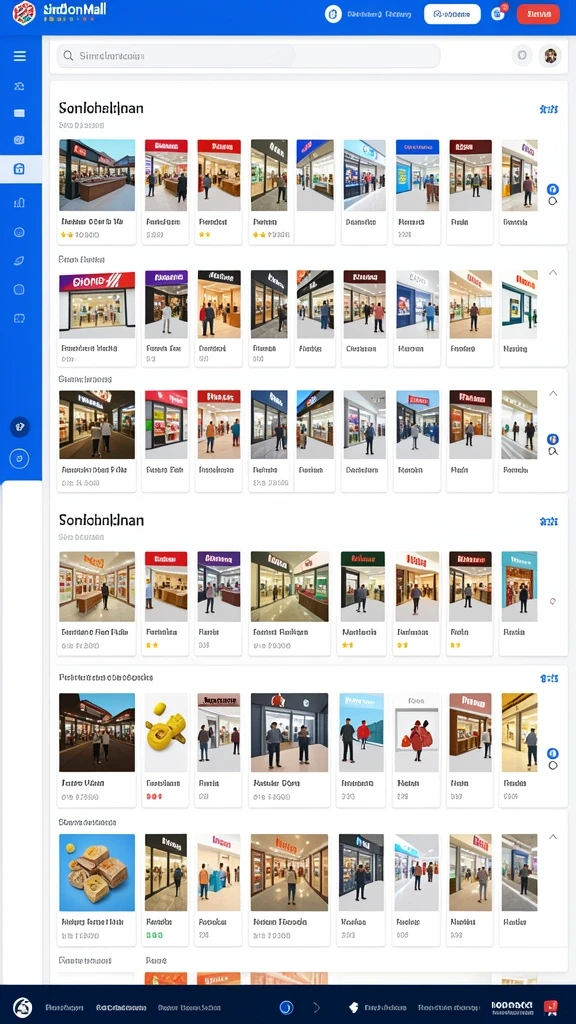Click the blue link at first section header right
This screenshot has width=576, height=1024.
pyautogui.click(x=549, y=109)
